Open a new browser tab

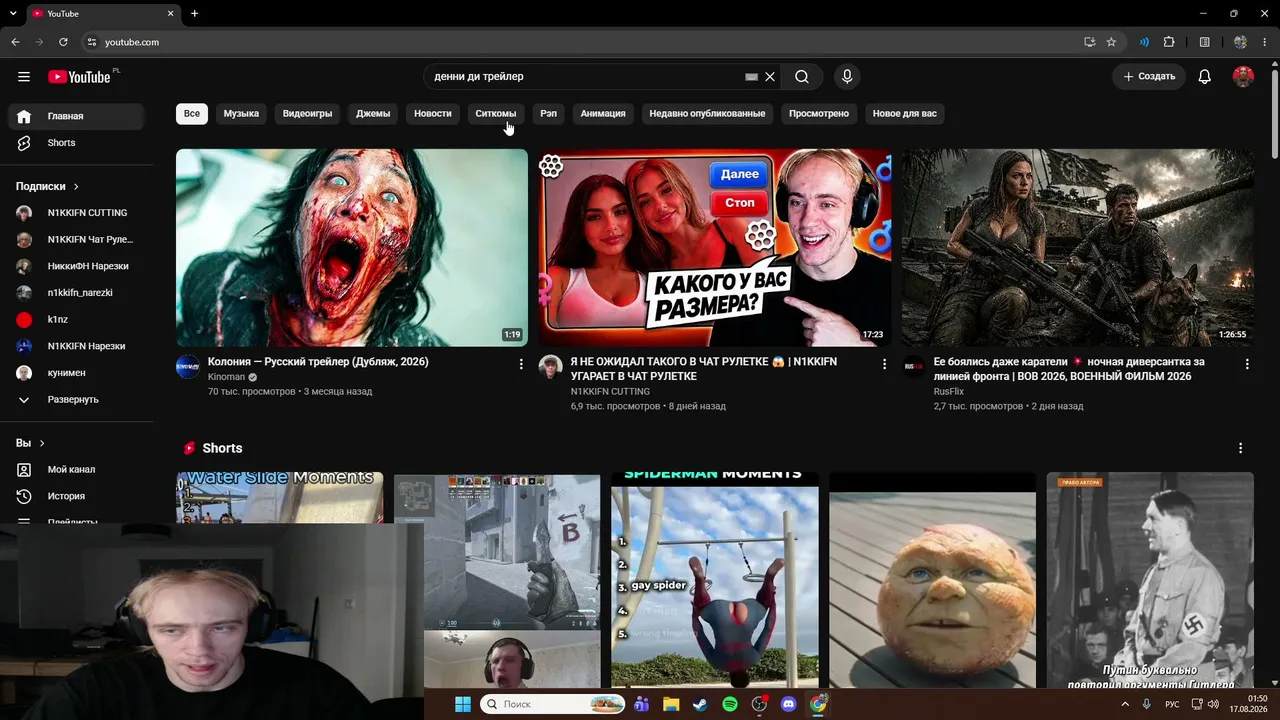click(x=194, y=14)
